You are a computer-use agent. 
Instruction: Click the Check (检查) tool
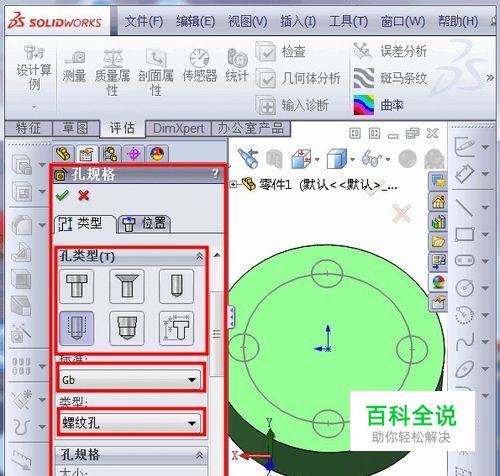tap(281, 52)
